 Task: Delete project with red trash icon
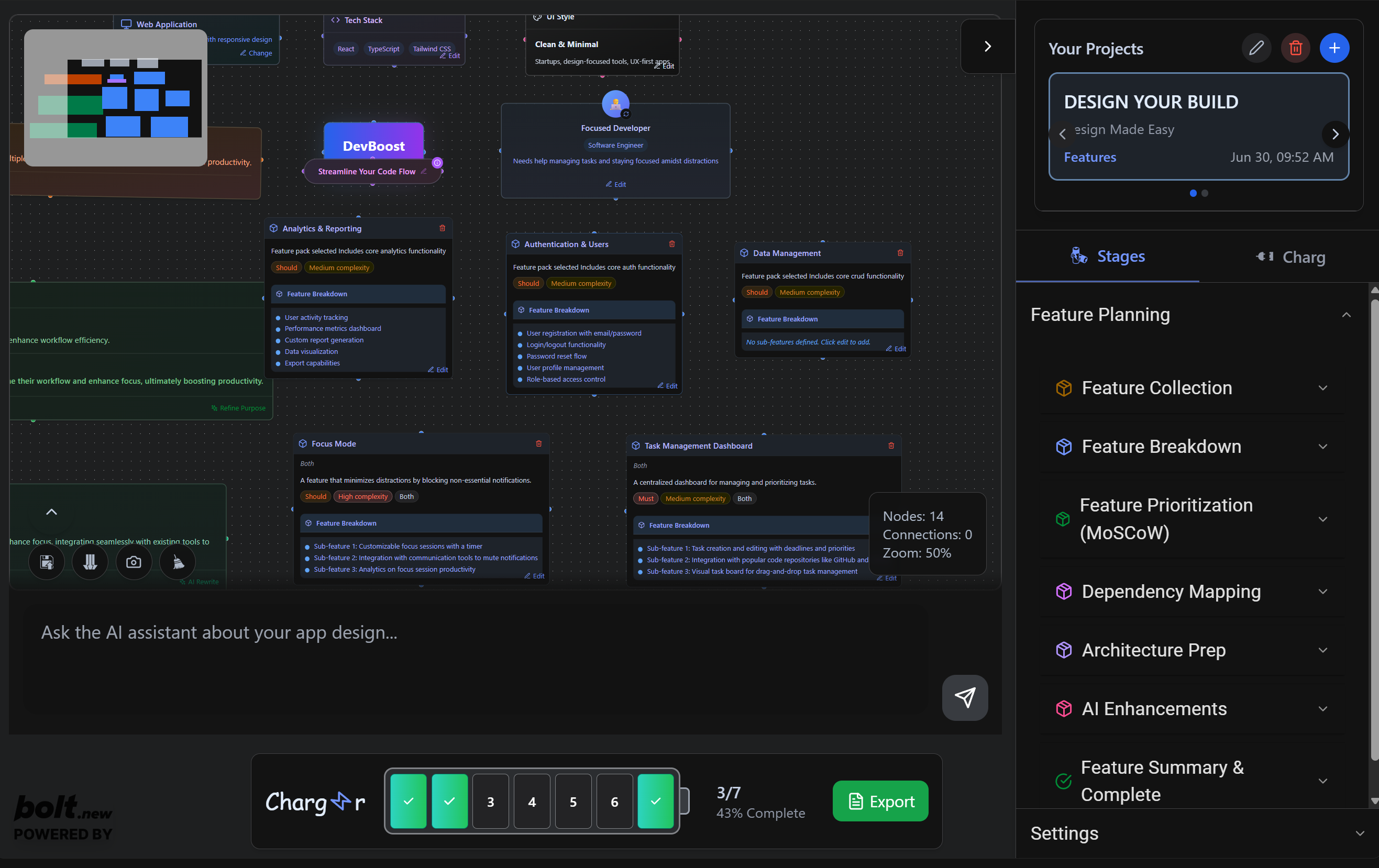(1295, 48)
